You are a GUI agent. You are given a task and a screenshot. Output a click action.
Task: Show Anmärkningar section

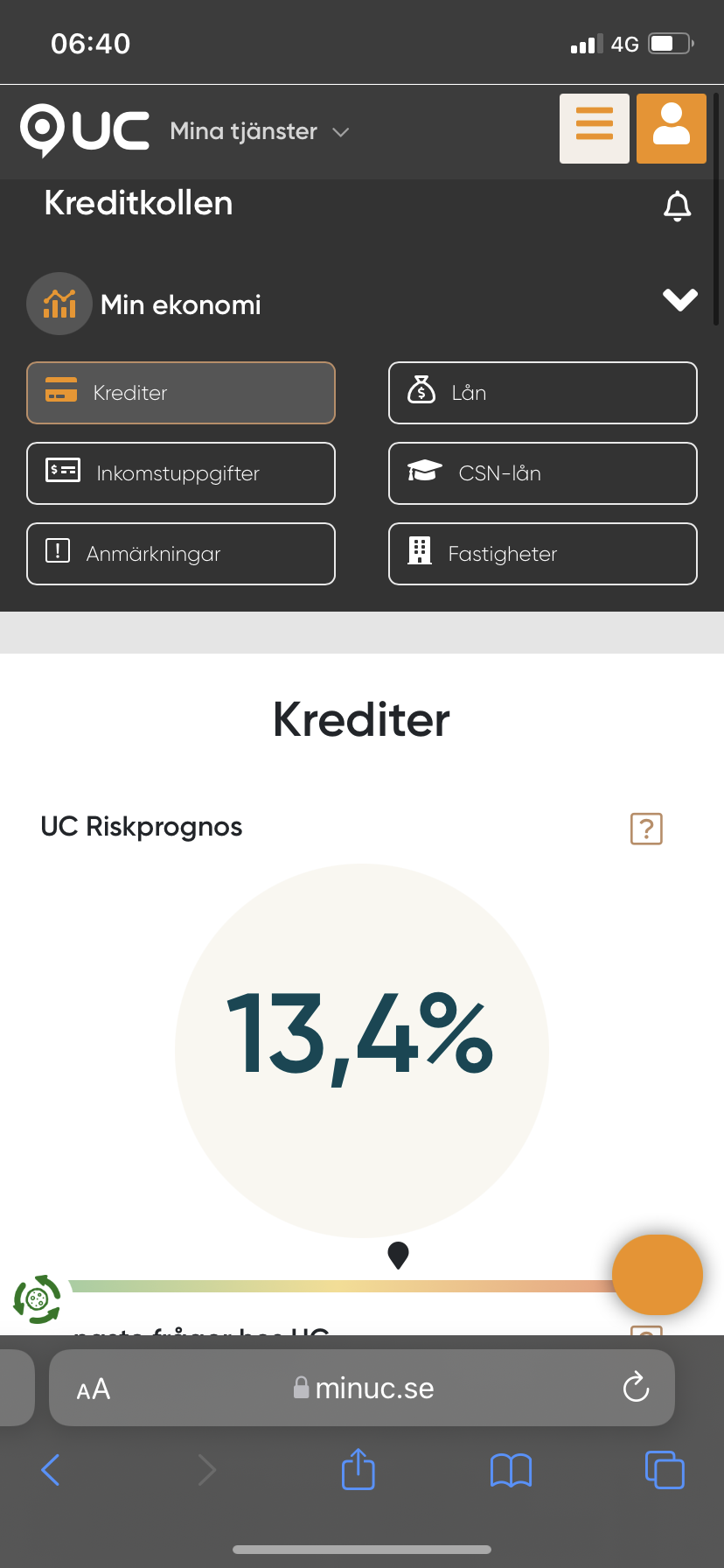[181, 554]
